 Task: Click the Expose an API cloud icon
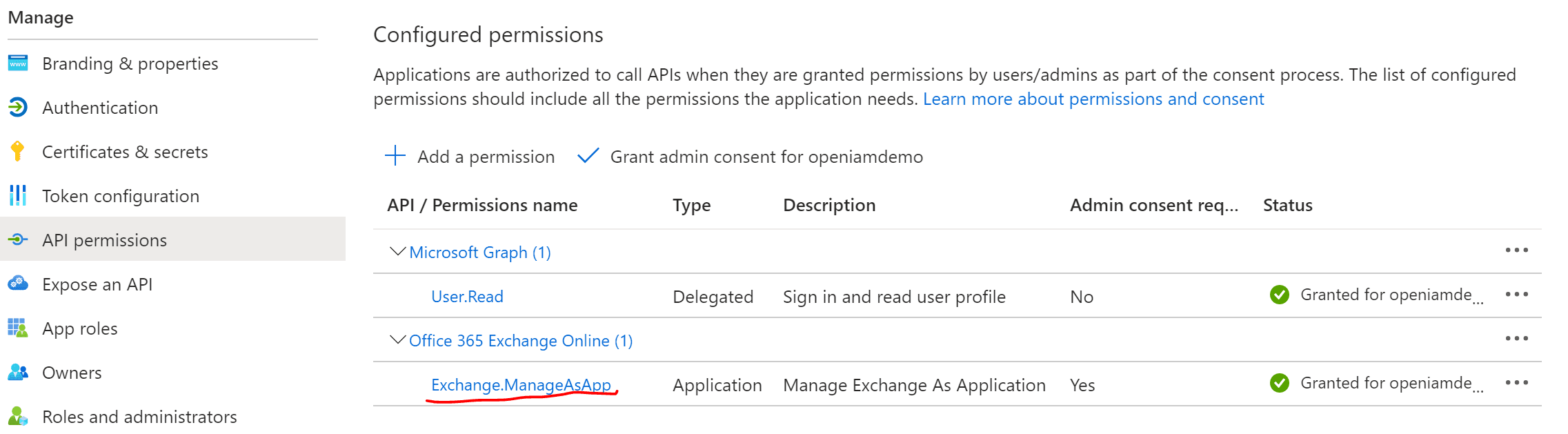tap(18, 284)
